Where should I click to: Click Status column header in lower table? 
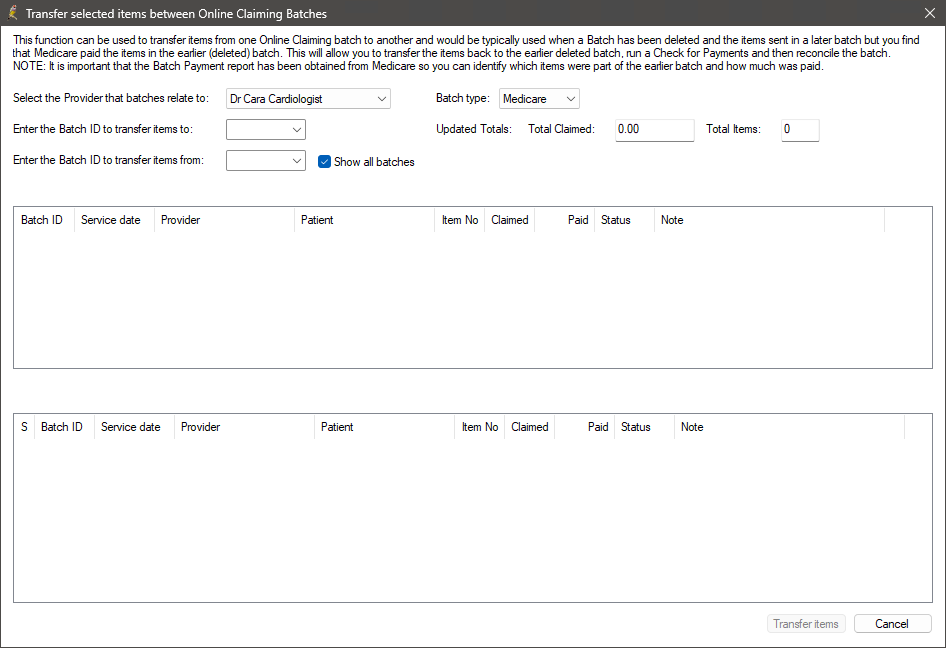[644, 427]
